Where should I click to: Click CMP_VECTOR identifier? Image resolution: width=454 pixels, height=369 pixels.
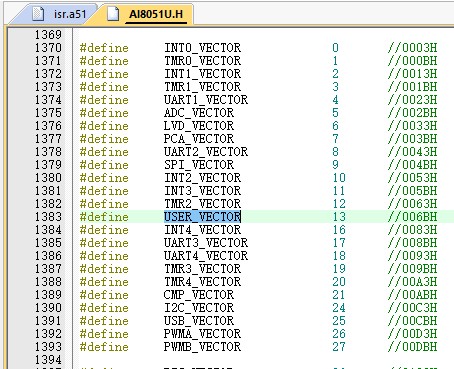click(x=199, y=295)
